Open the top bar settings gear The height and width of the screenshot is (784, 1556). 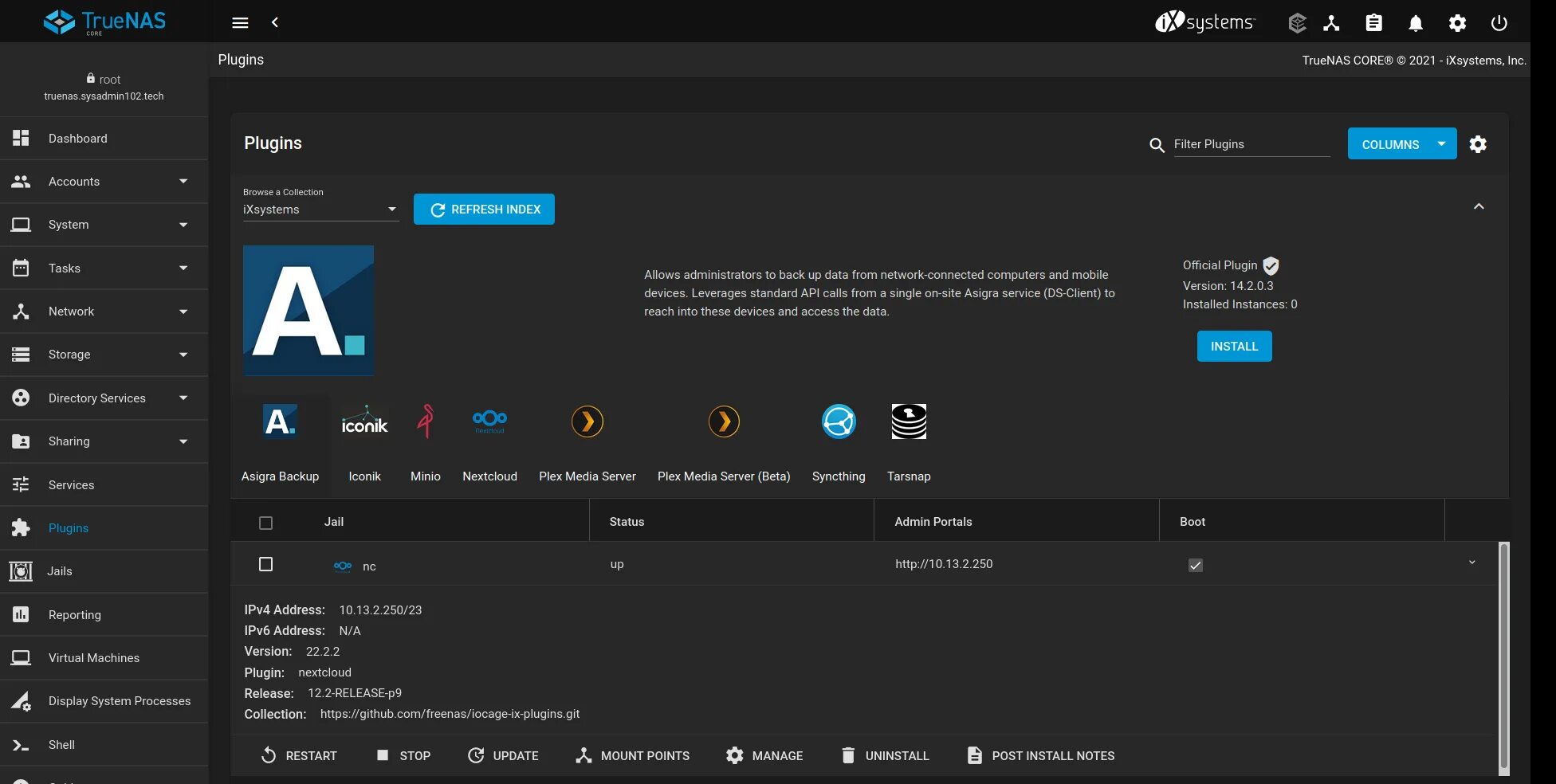click(1457, 23)
